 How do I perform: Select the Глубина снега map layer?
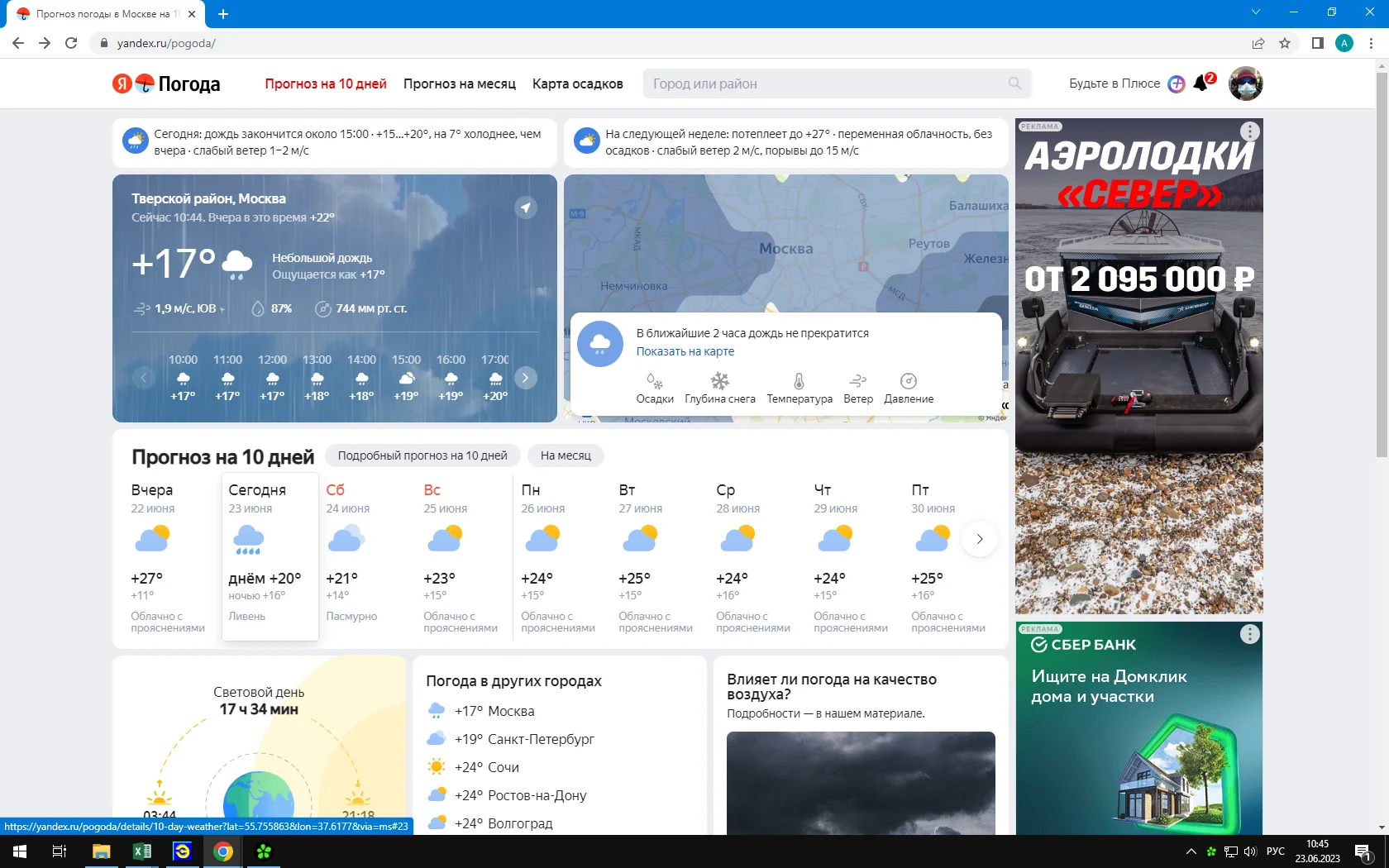pos(720,389)
